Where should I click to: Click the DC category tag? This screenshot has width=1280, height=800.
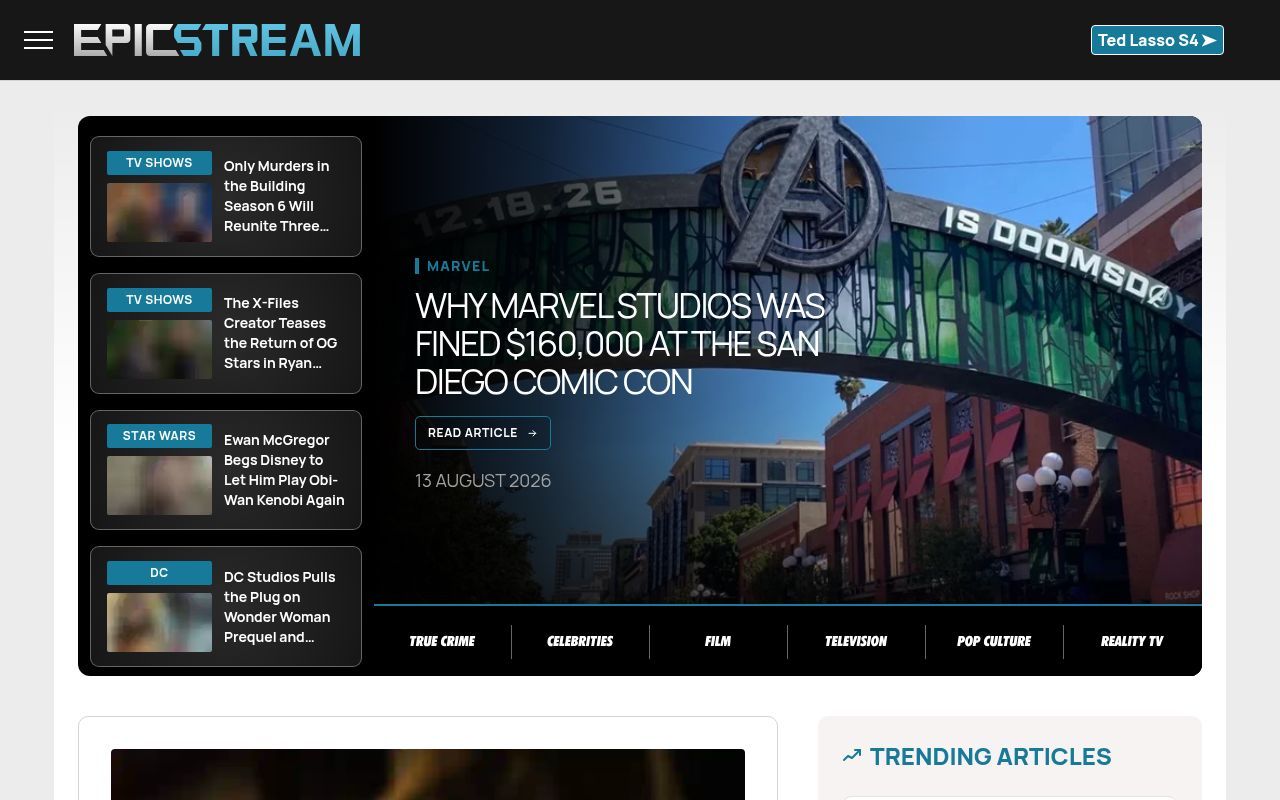pos(159,573)
